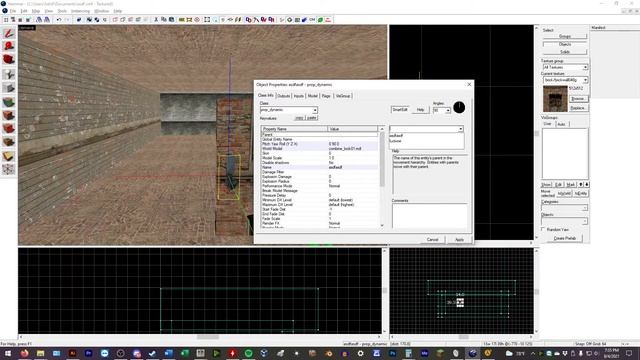Open the Tools menu
The image size is (640, 360).
(x=62, y=11)
